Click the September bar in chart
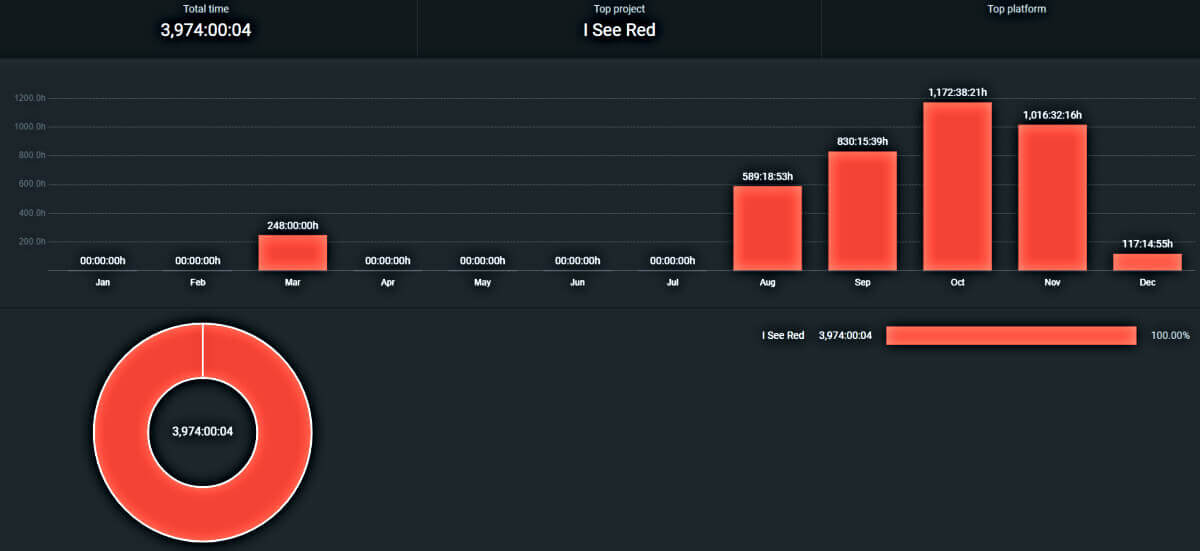The image size is (1200, 551). pos(863,211)
